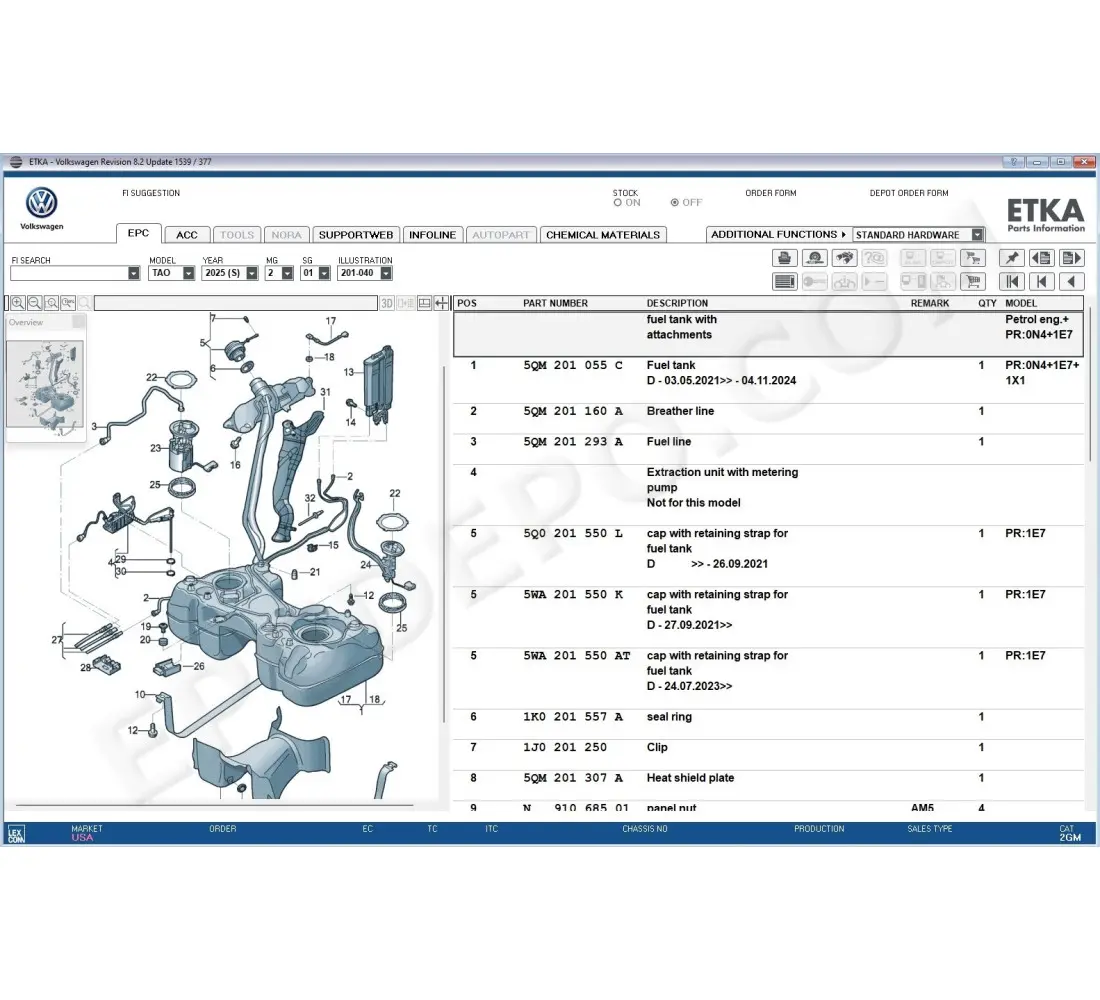The width and height of the screenshot is (1100, 1000).
Task: Click the parts list vertical scrollbar
Action: point(1089,386)
